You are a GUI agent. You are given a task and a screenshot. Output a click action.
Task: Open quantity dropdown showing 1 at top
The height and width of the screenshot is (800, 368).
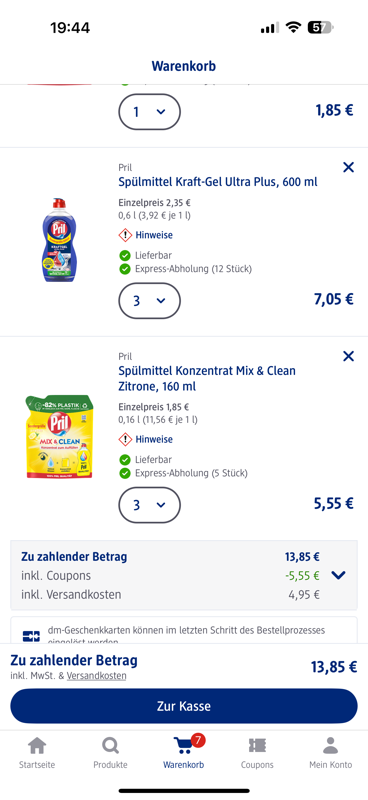tap(150, 112)
